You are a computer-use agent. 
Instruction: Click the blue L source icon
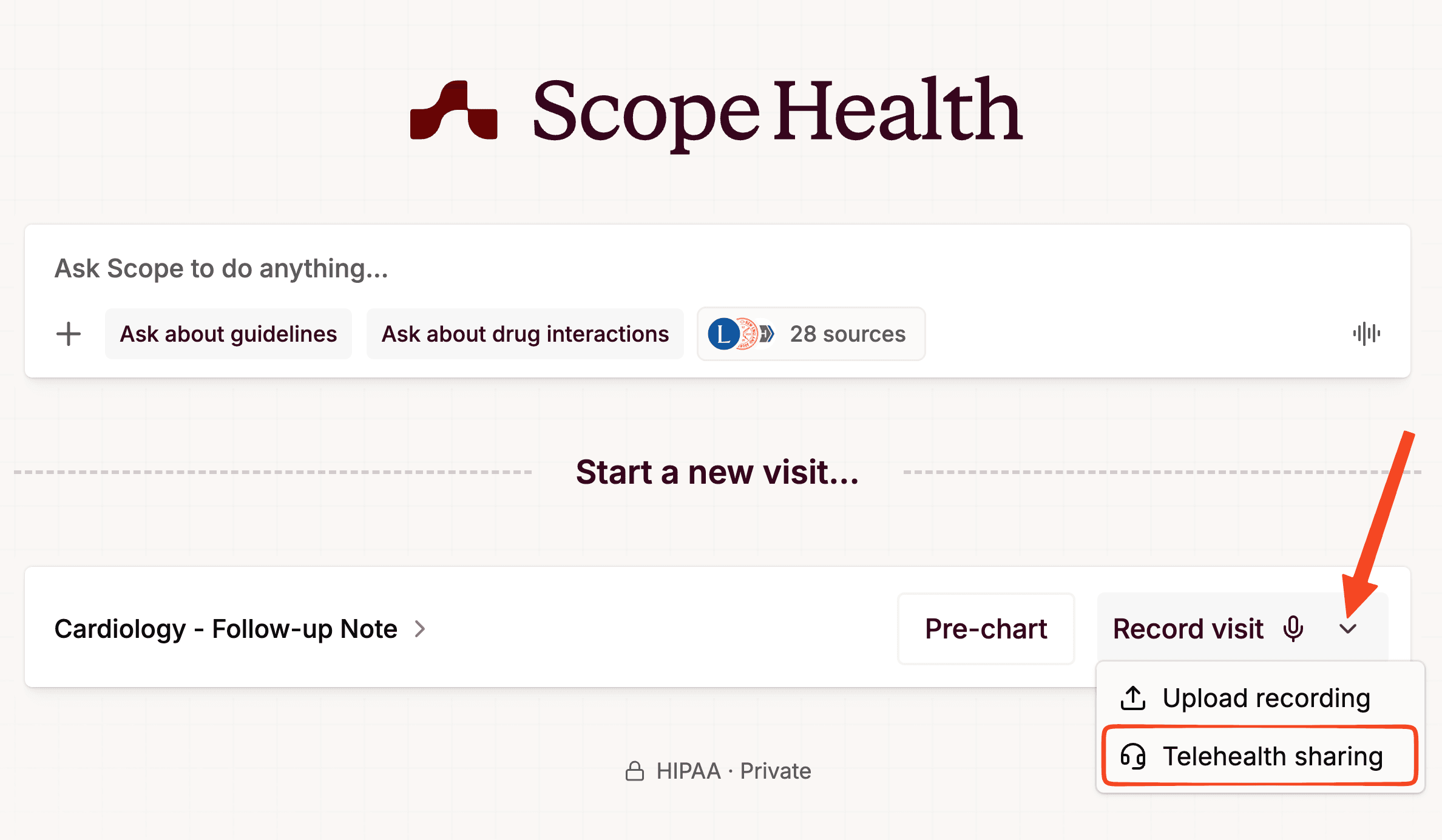(x=723, y=334)
